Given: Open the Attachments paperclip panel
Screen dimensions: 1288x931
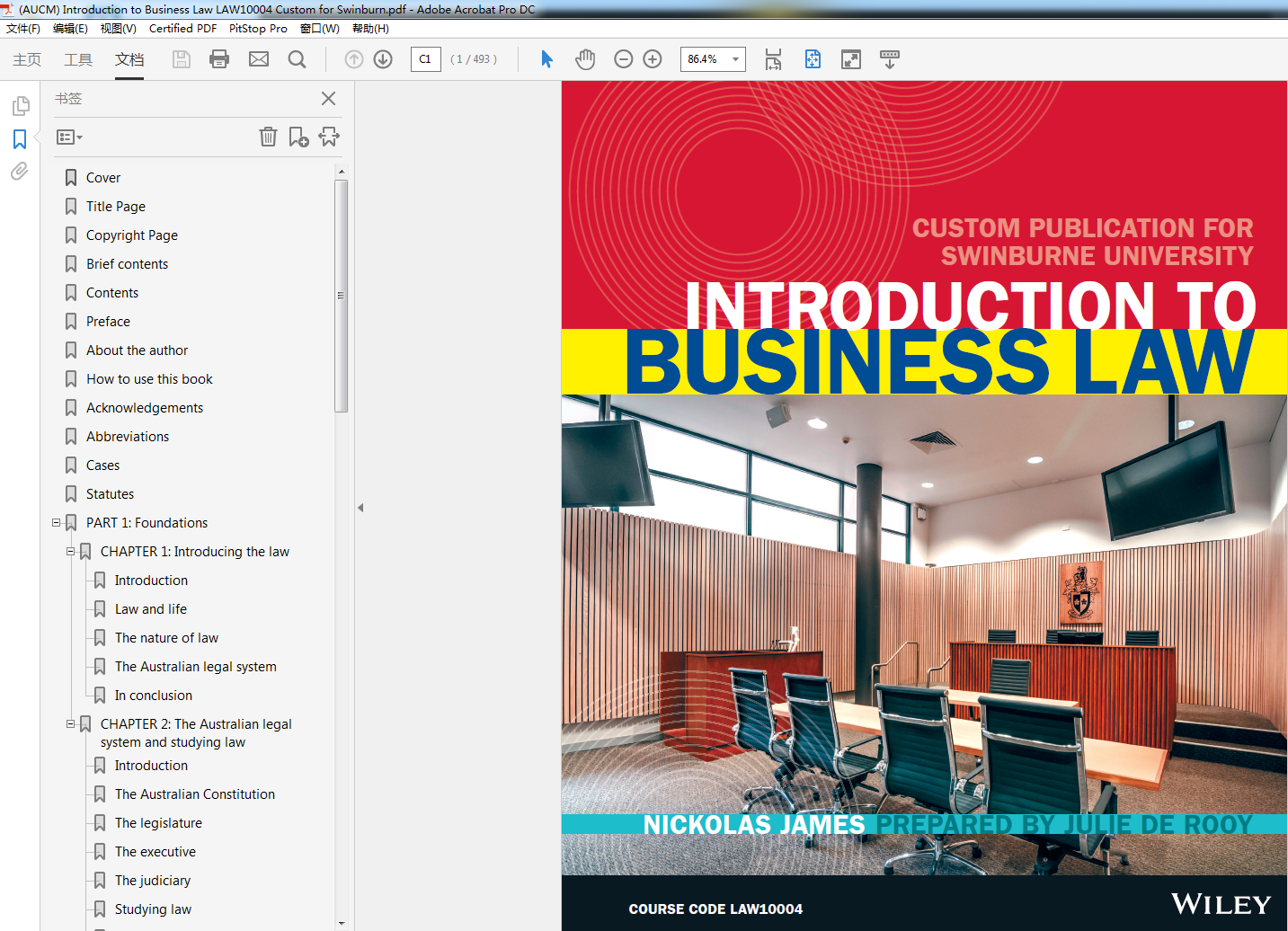Looking at the screenshot, I should [x=20, y=171].
